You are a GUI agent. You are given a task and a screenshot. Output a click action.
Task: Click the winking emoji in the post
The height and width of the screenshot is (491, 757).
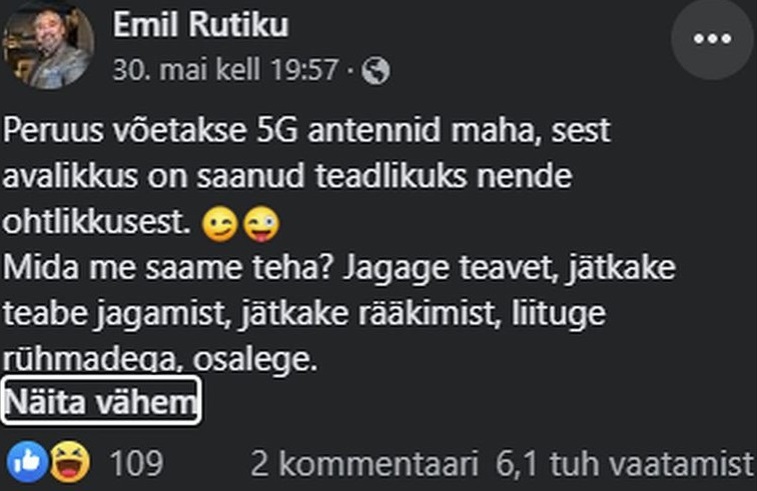[219, 222]
